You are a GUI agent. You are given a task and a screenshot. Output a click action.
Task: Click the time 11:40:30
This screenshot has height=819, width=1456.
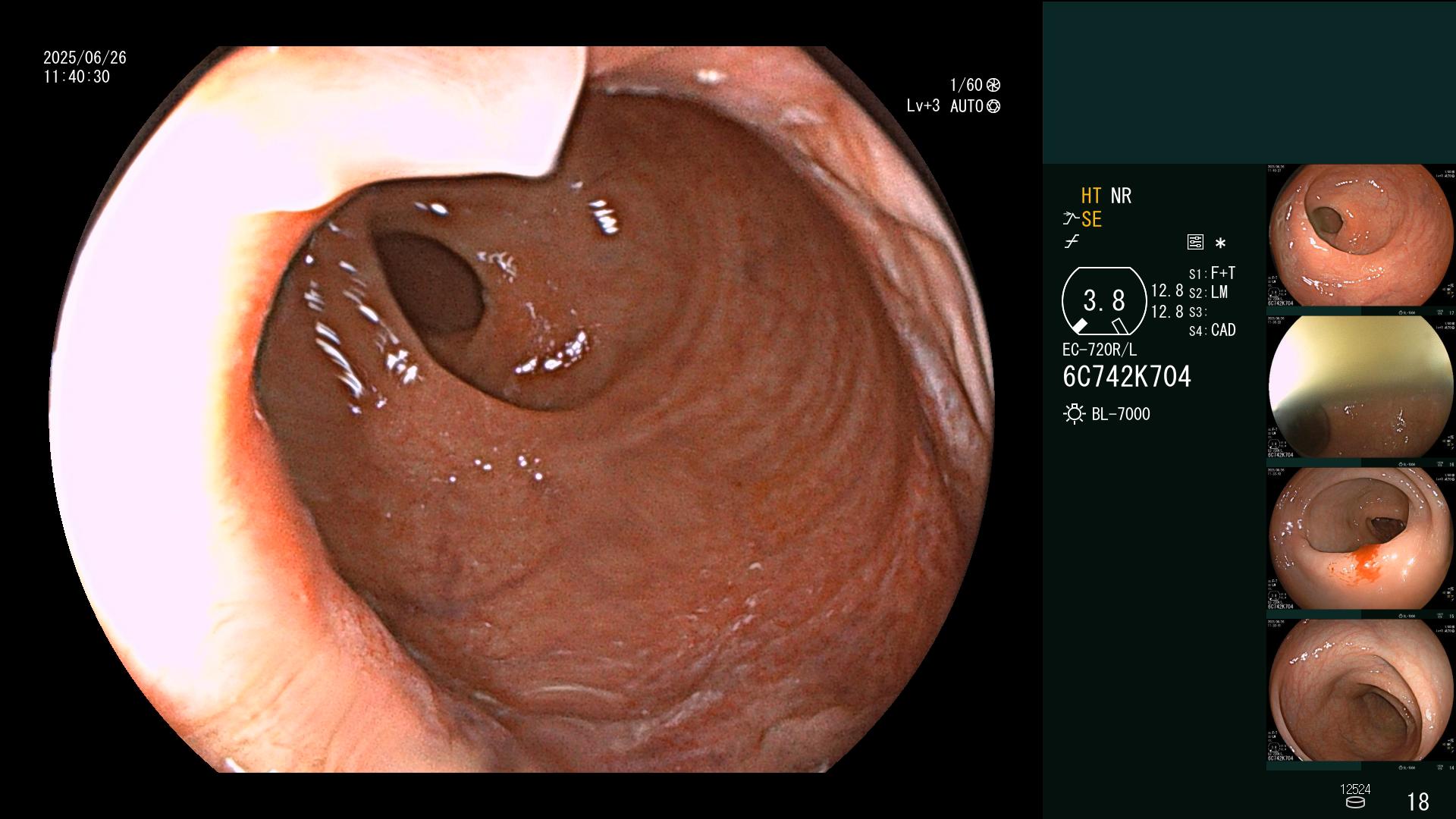coord(77,77)
